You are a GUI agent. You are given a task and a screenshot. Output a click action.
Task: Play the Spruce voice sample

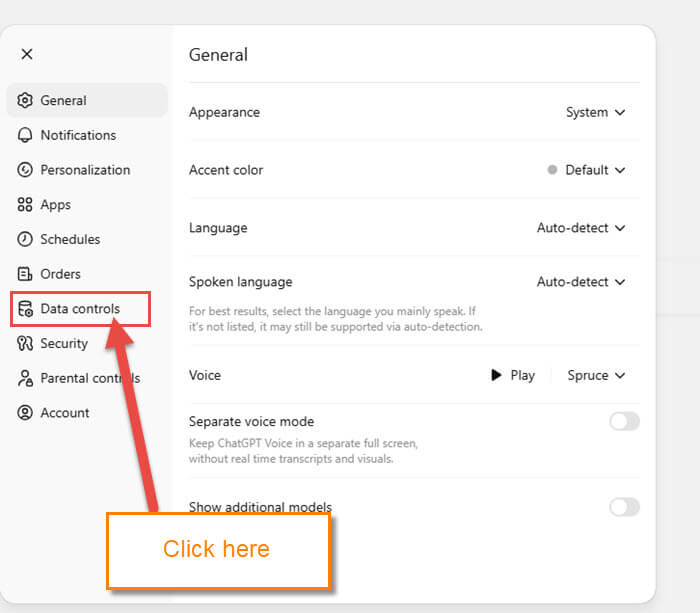(x=512, y=376)
